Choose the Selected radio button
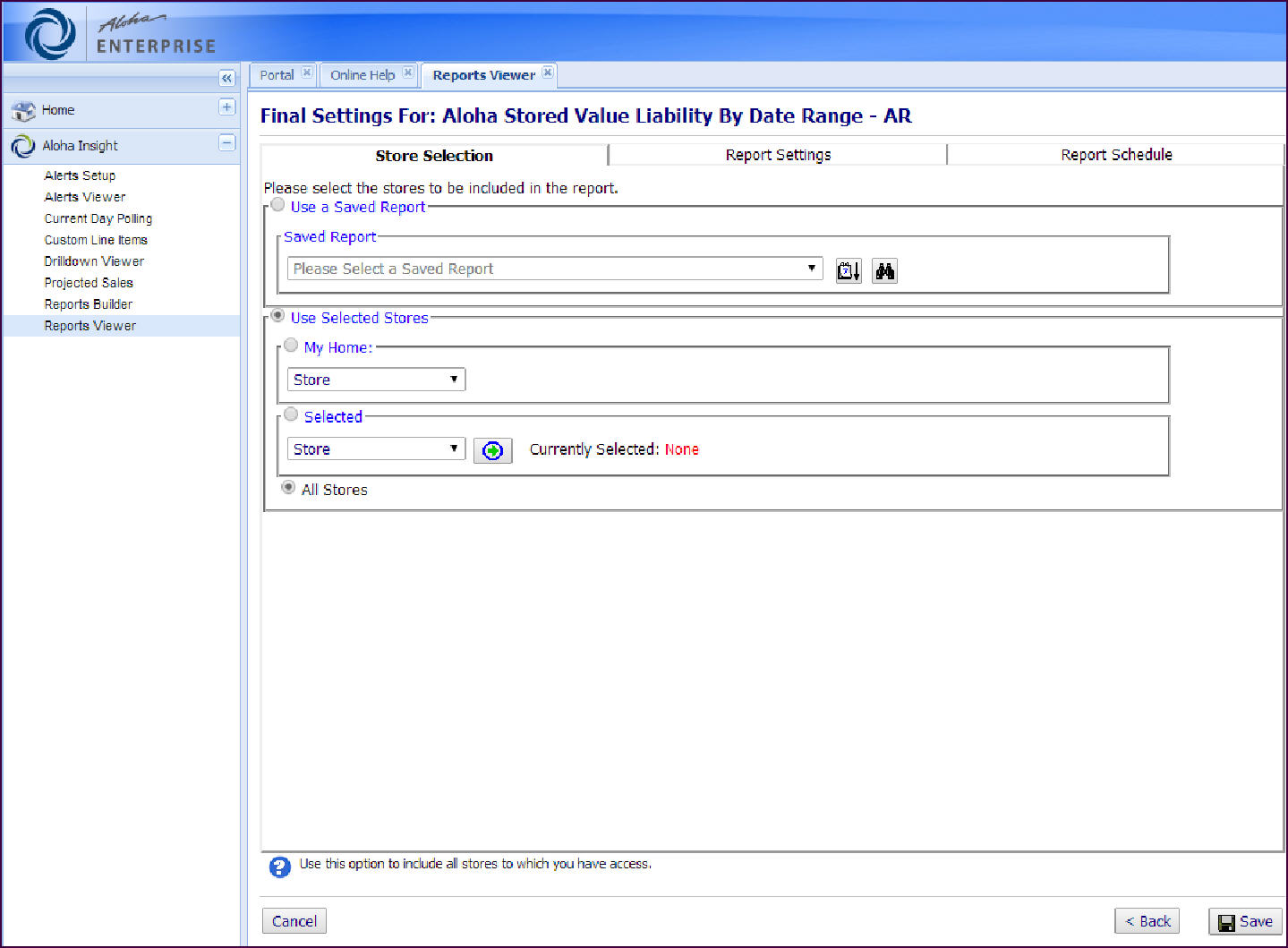1288x948 pixels. pyautogui.click(x=291, y=414)
